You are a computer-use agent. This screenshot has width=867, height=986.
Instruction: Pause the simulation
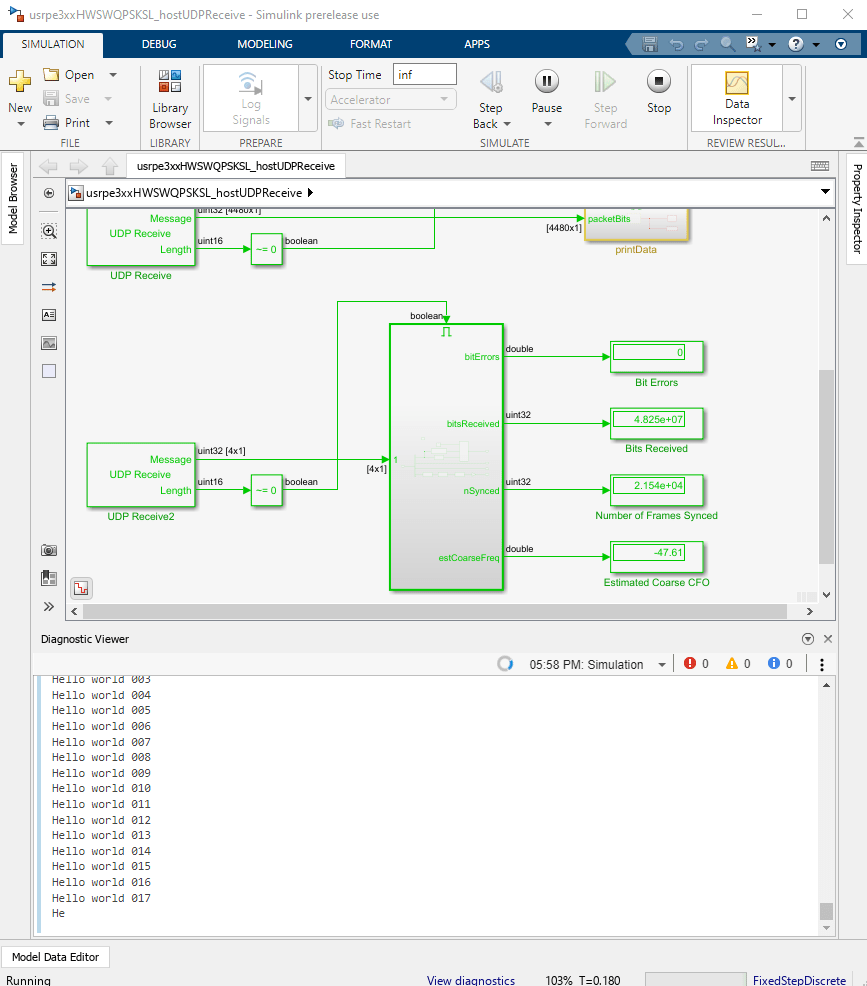(546, 82)
